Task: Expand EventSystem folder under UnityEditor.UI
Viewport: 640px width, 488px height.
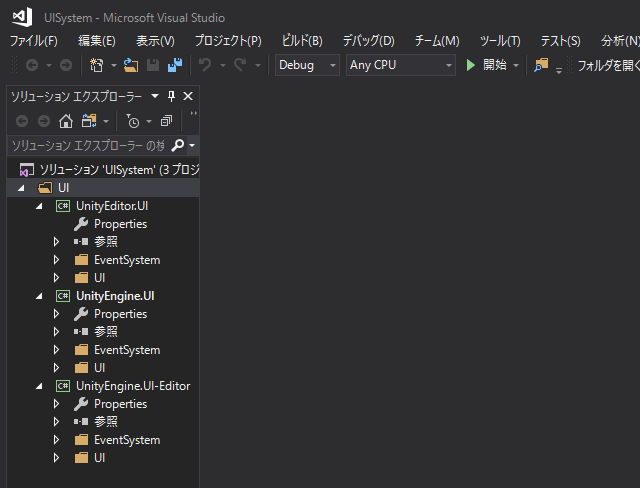Action: [56, 260]
